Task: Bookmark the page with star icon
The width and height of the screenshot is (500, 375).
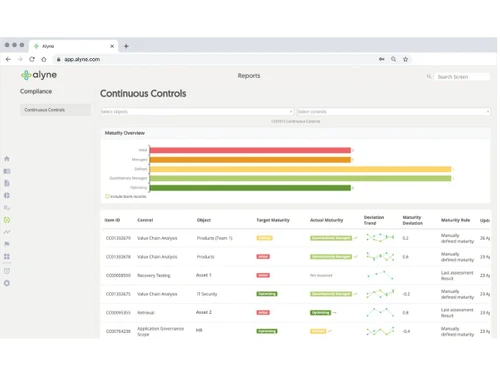Action: [x=405, y=59]
